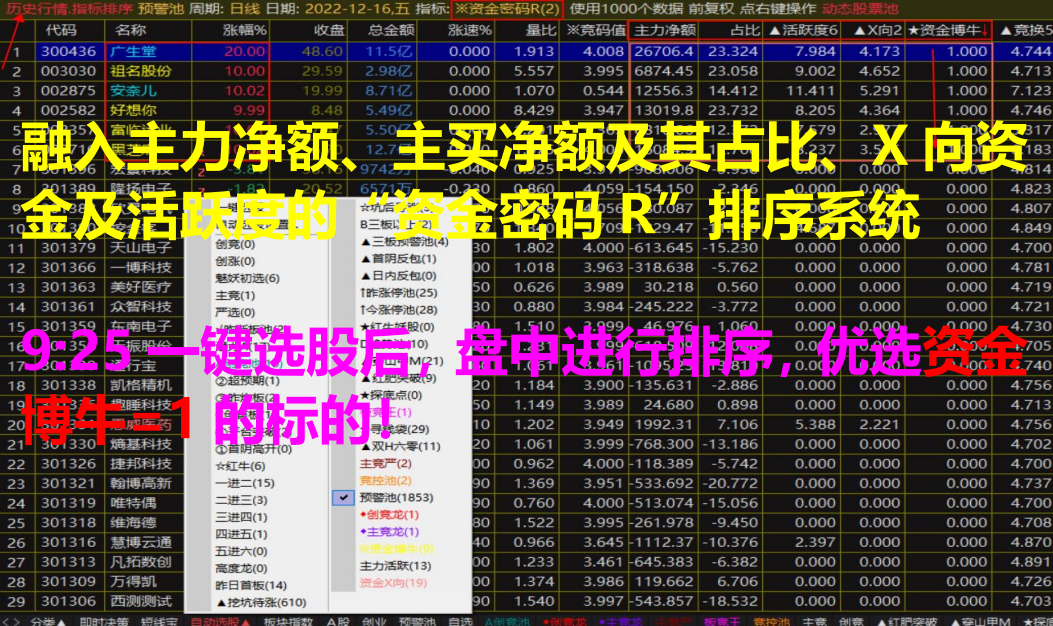Click ◆主竞龙(1) entry in menu
The image size is (1053, 626).
pyautogui.click(x=390, y=531)
